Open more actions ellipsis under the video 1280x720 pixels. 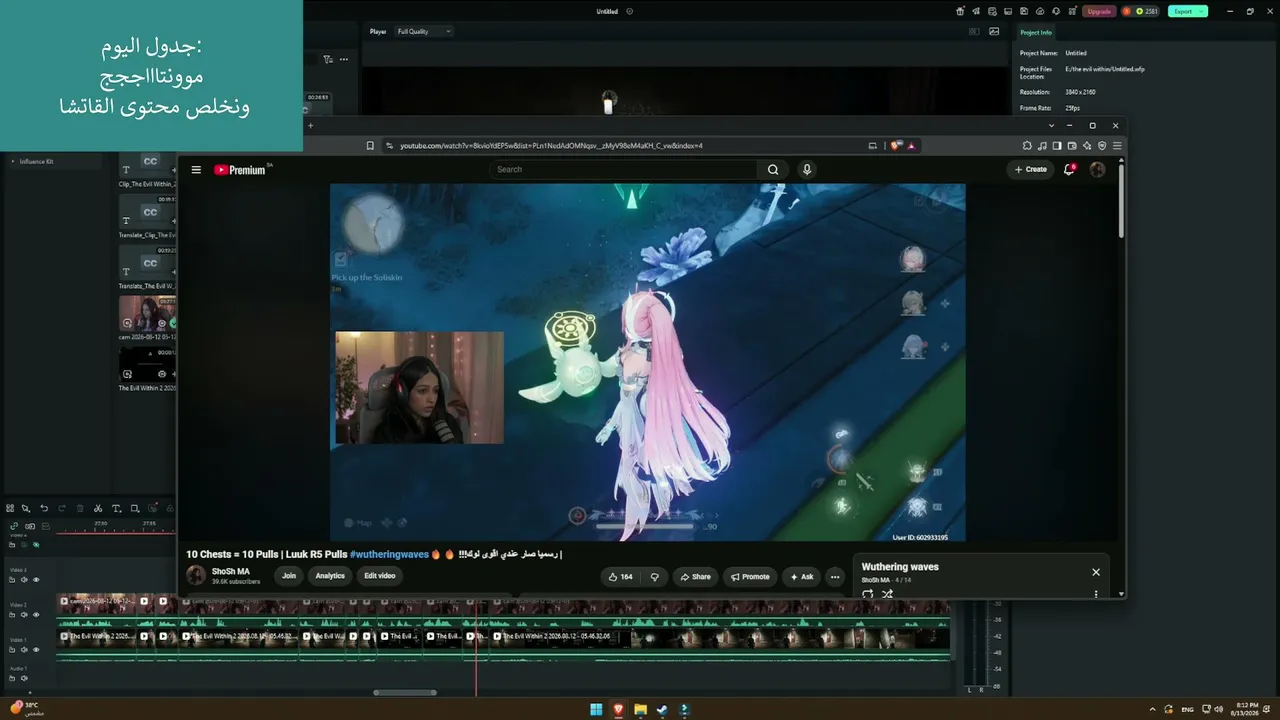point(835,577)
